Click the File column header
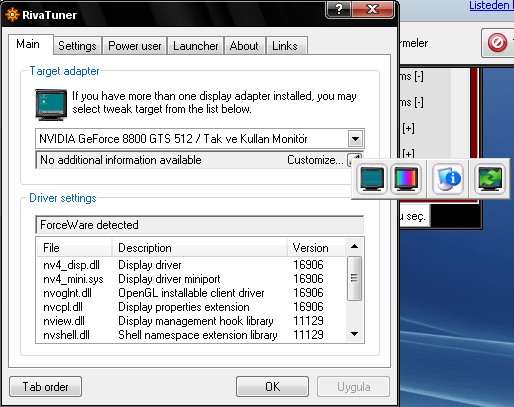The image size is (514, 407). click(x=74, y=248)
